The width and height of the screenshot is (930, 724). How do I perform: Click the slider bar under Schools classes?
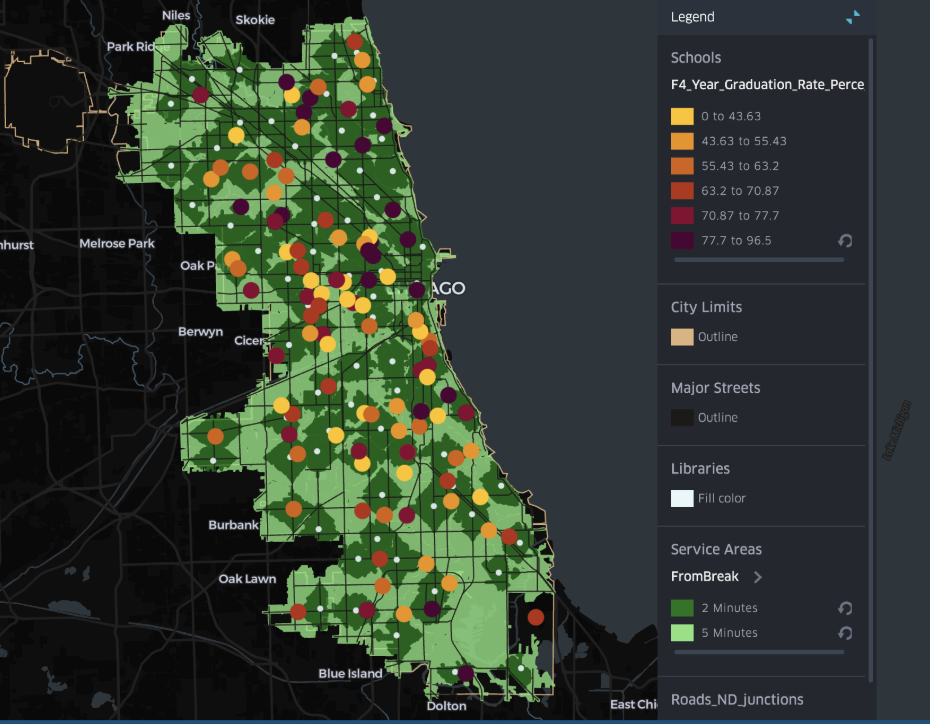click(x=759, y=260)
